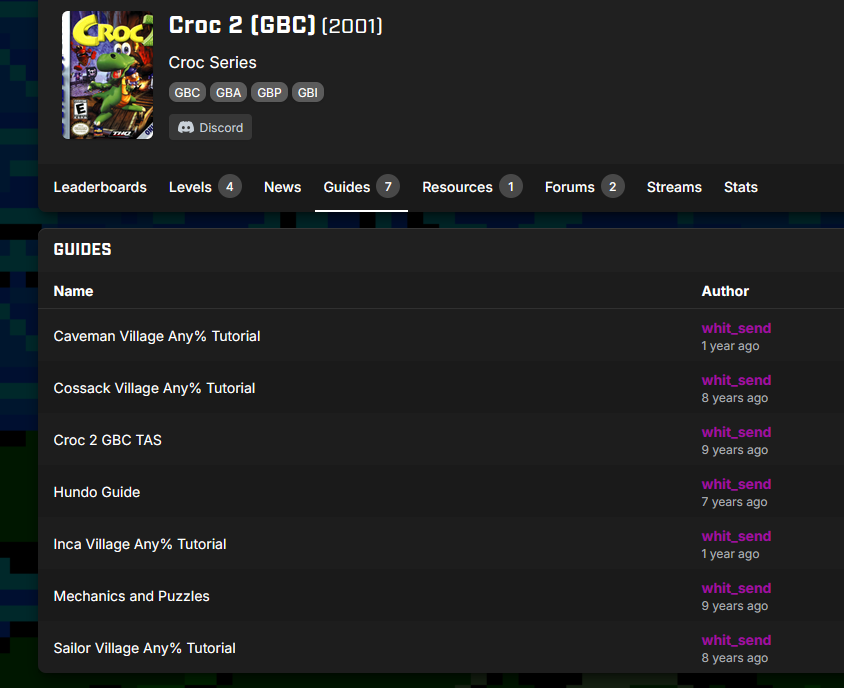Click whit_send author in Croc 2 GBC TAS row
This screenshot has width=844, height=688.
(x=736, y=432)
